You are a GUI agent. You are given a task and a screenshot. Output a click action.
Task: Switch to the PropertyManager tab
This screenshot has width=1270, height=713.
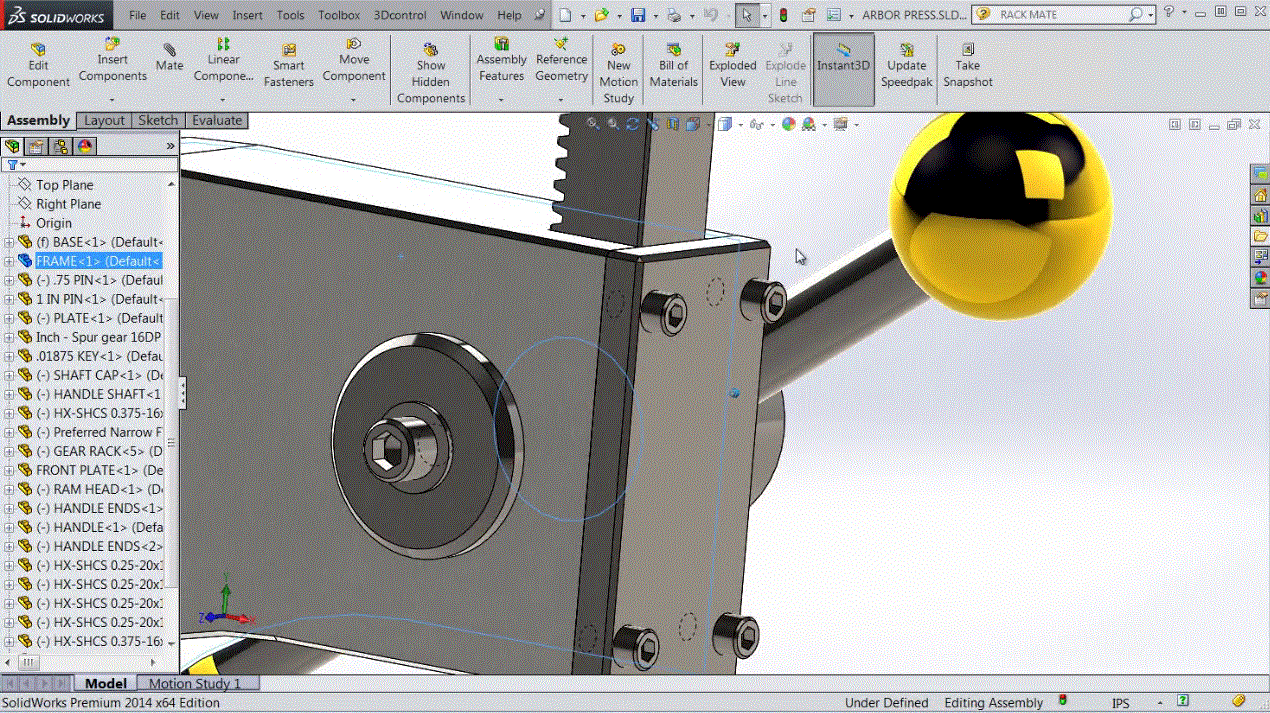click(37, 146)
